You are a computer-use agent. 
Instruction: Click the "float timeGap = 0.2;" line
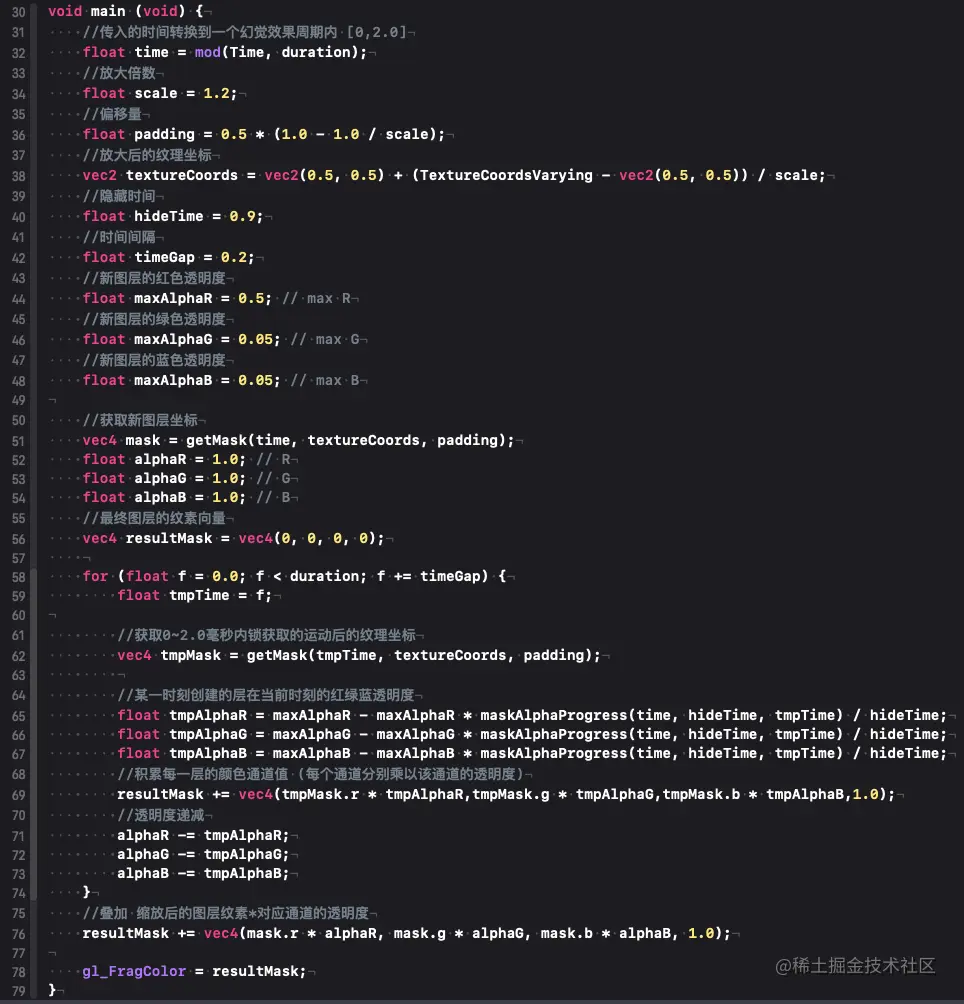point(168,257)
